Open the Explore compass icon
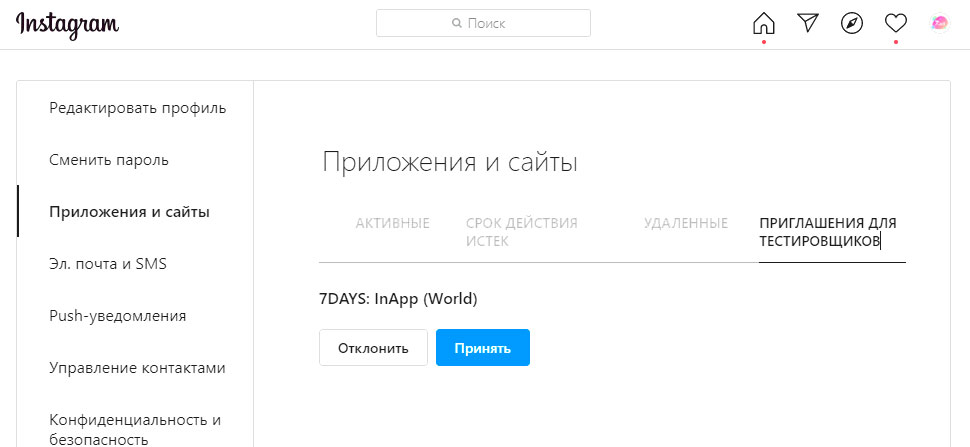The height and width of the screenshot is (447, 970). tap(852, 23)
